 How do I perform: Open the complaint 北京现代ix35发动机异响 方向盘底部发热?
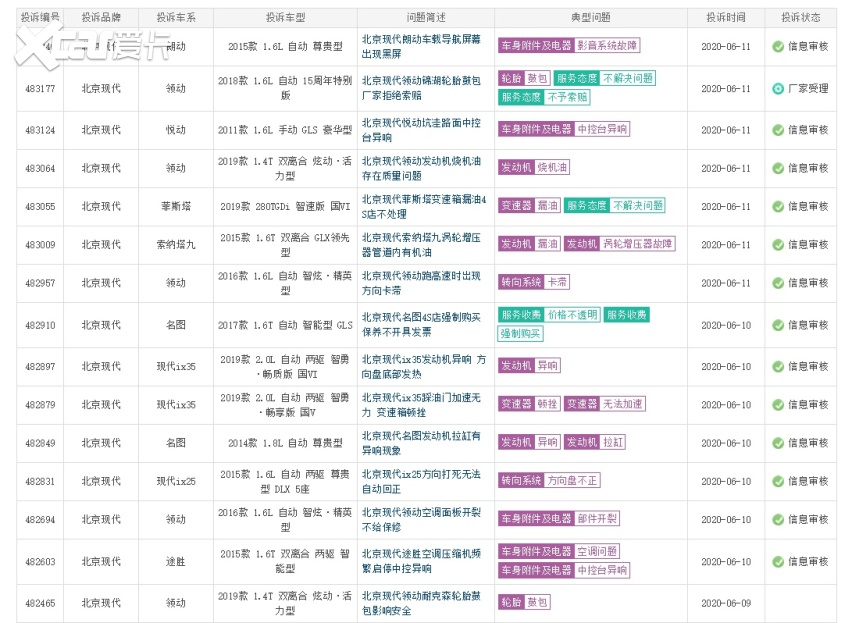[x=424, y=367]
